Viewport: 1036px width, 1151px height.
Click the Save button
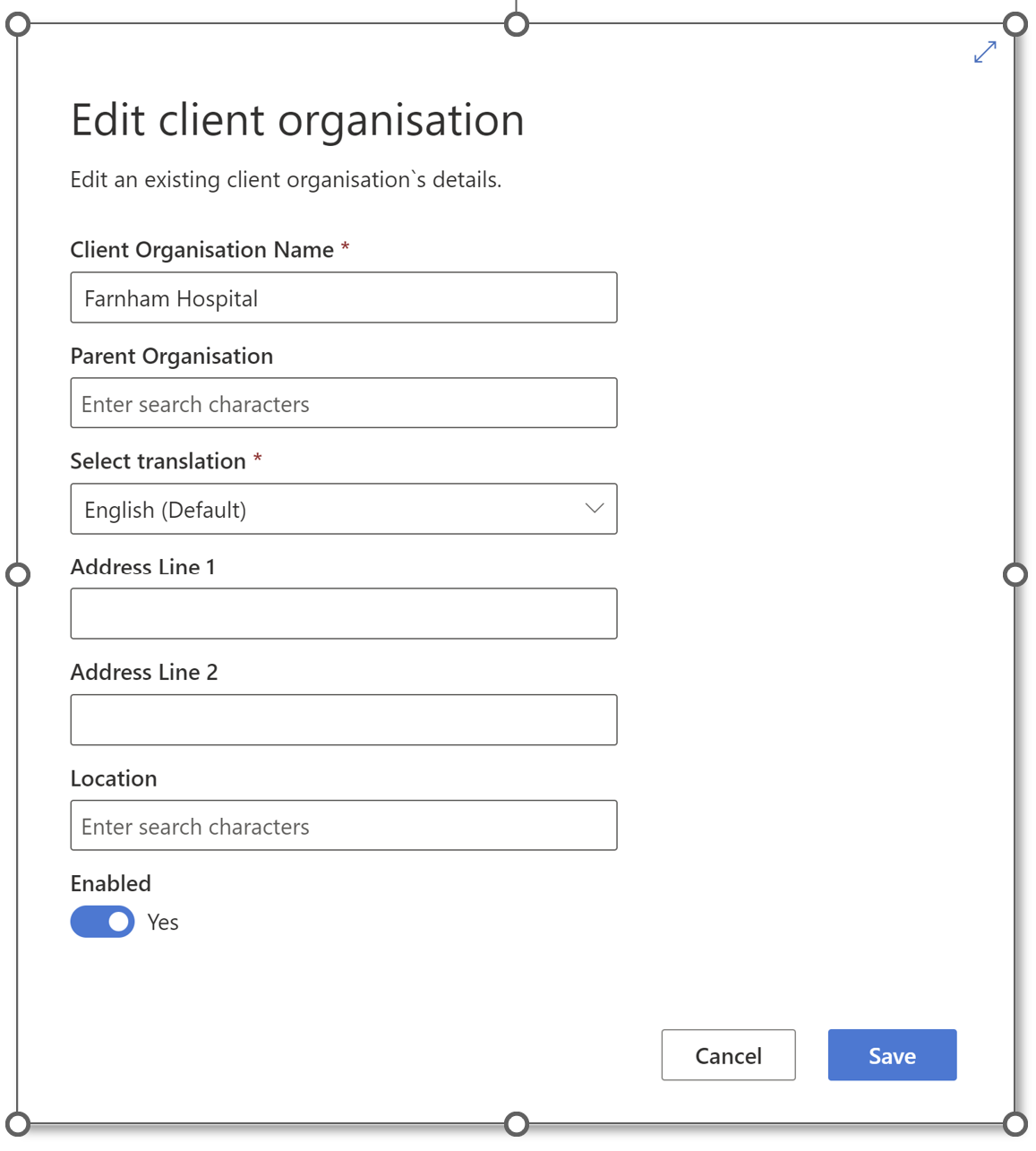pos(892,1055)
